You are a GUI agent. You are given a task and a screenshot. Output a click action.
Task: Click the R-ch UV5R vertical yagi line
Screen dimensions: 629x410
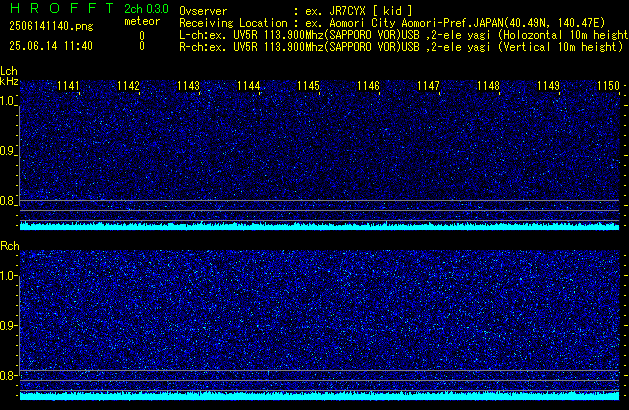[x=401, y=47]
